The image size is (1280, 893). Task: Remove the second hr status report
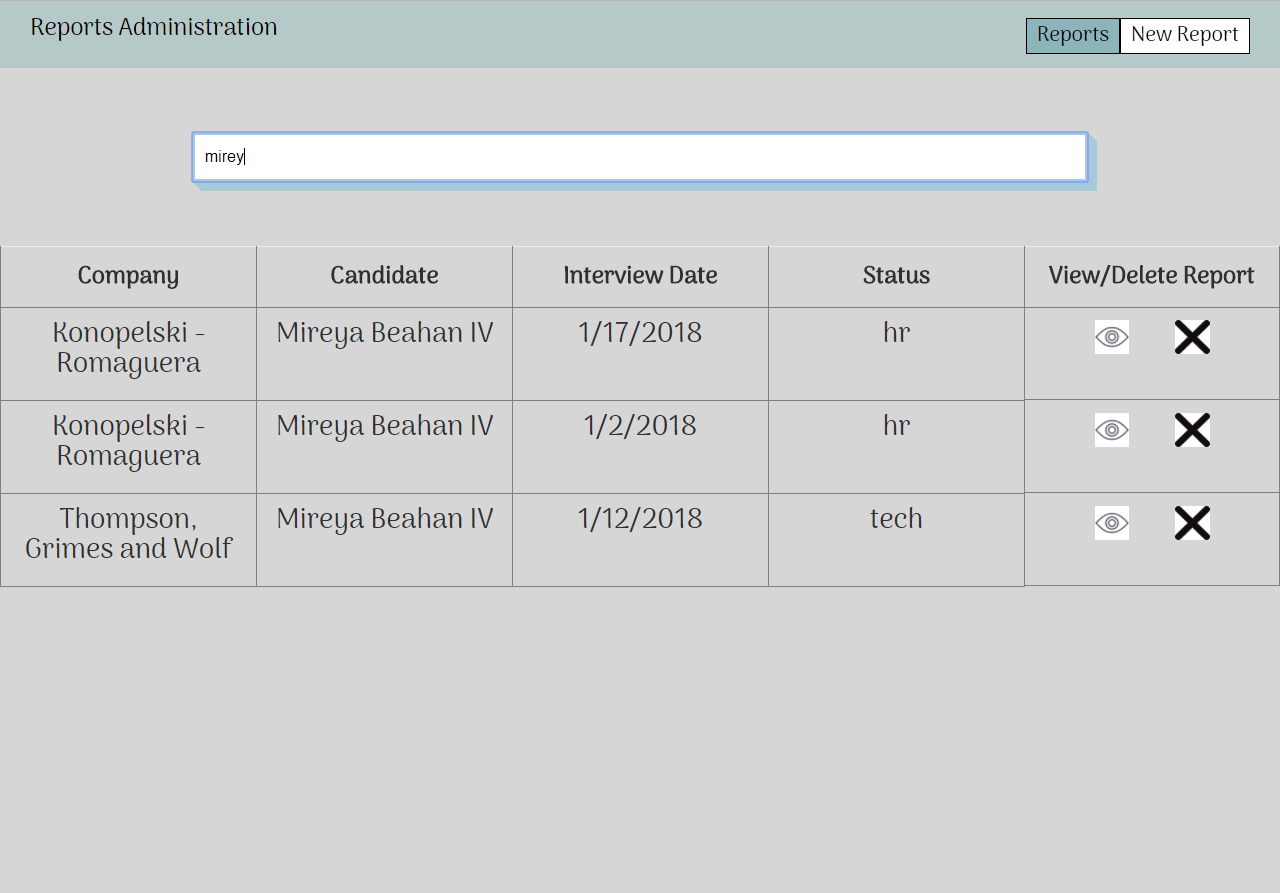[1192, 430]
